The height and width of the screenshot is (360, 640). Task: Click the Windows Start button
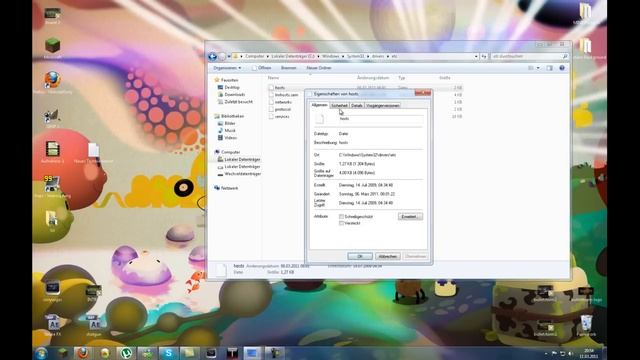[41, 353]
